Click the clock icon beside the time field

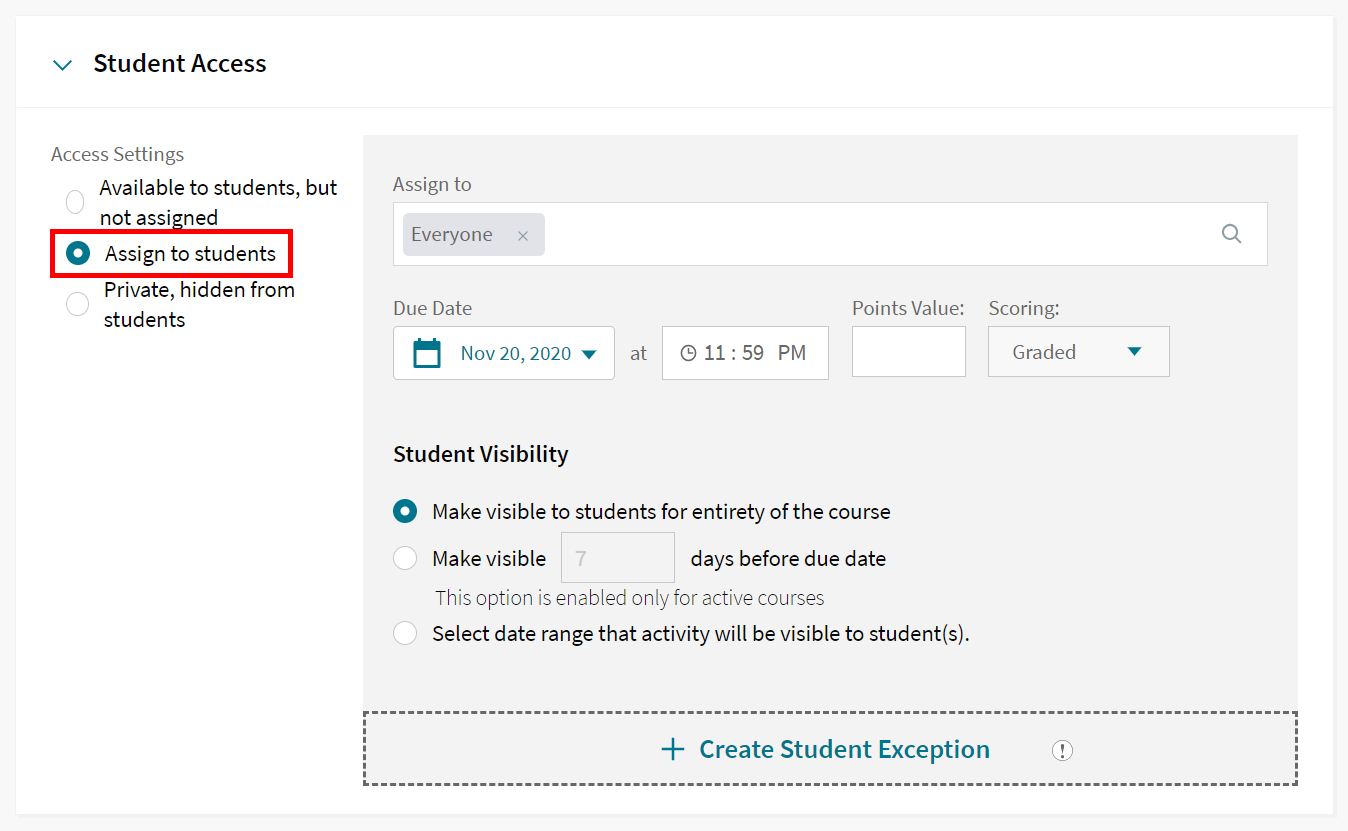point(690,352)
